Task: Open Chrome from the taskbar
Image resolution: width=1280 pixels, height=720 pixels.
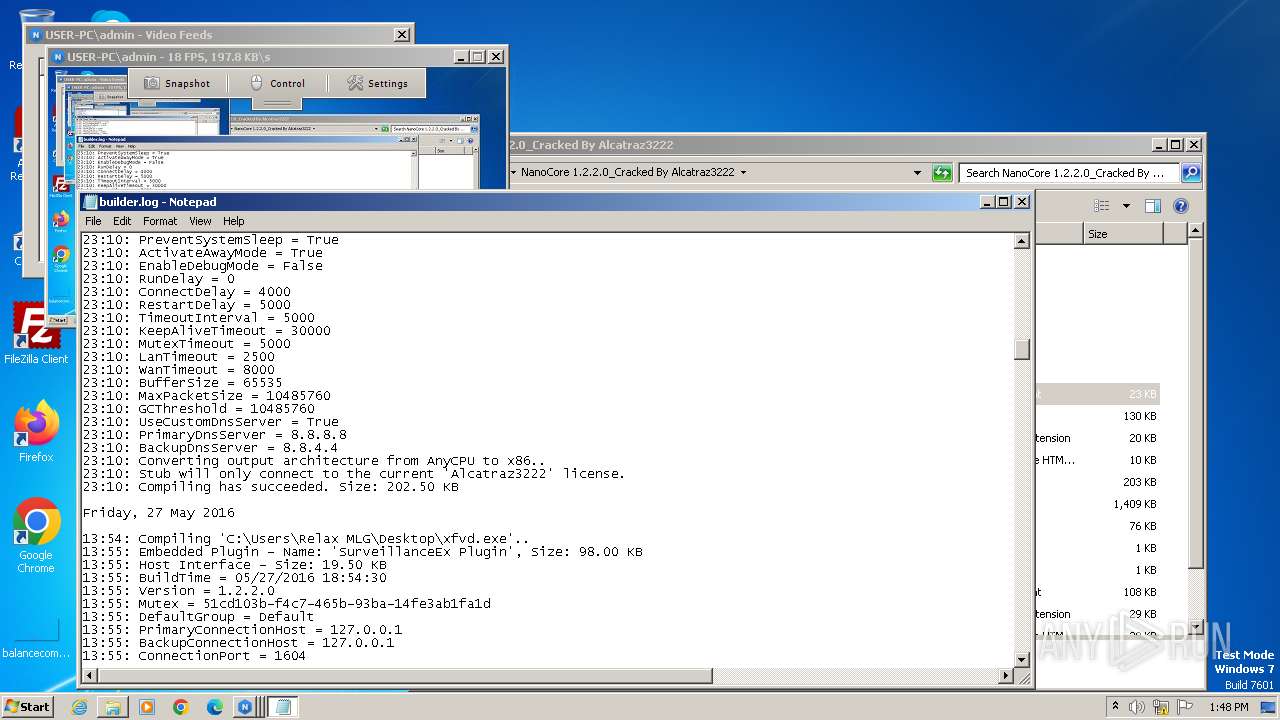Action: click(x=181, y=707)
